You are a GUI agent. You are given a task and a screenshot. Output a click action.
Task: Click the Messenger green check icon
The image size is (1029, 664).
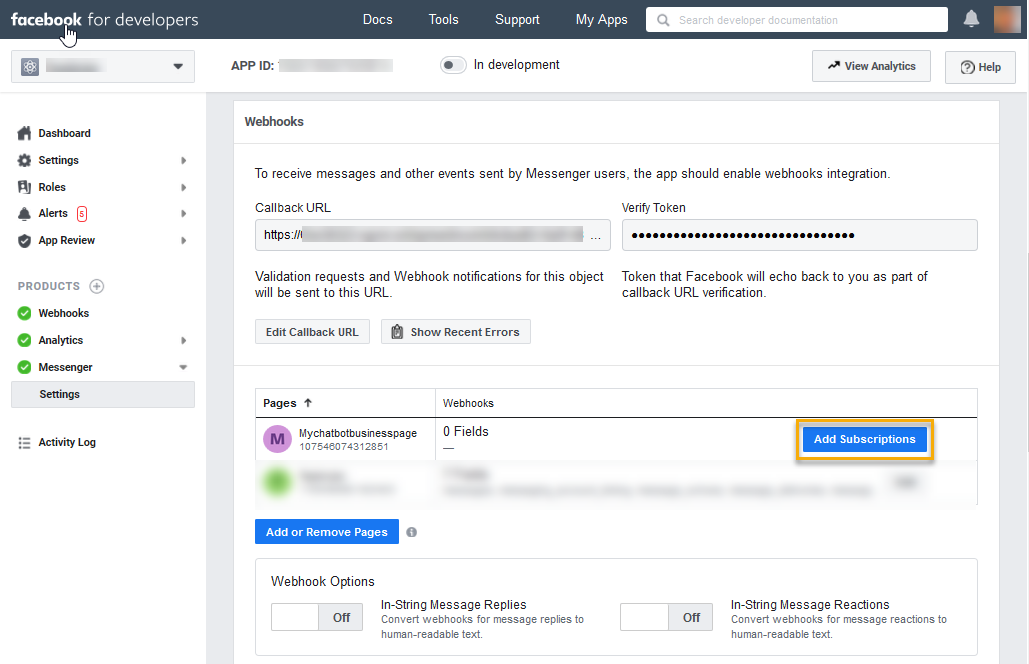[x=24, y=367]
